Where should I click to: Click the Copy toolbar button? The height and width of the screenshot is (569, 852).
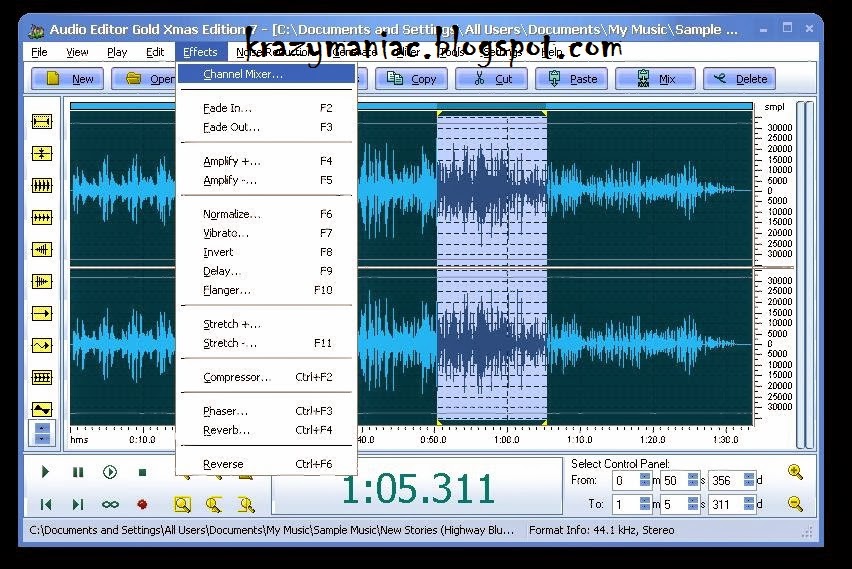(411, 79)
